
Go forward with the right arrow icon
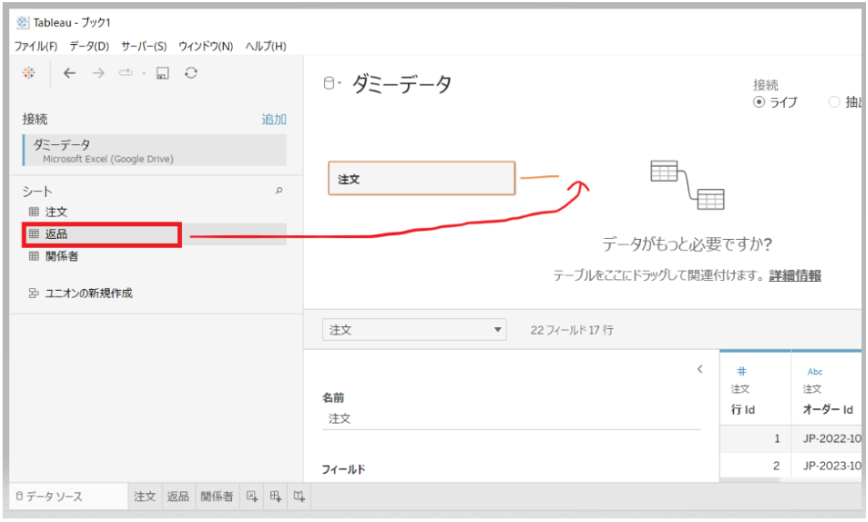tap(99, 73)
